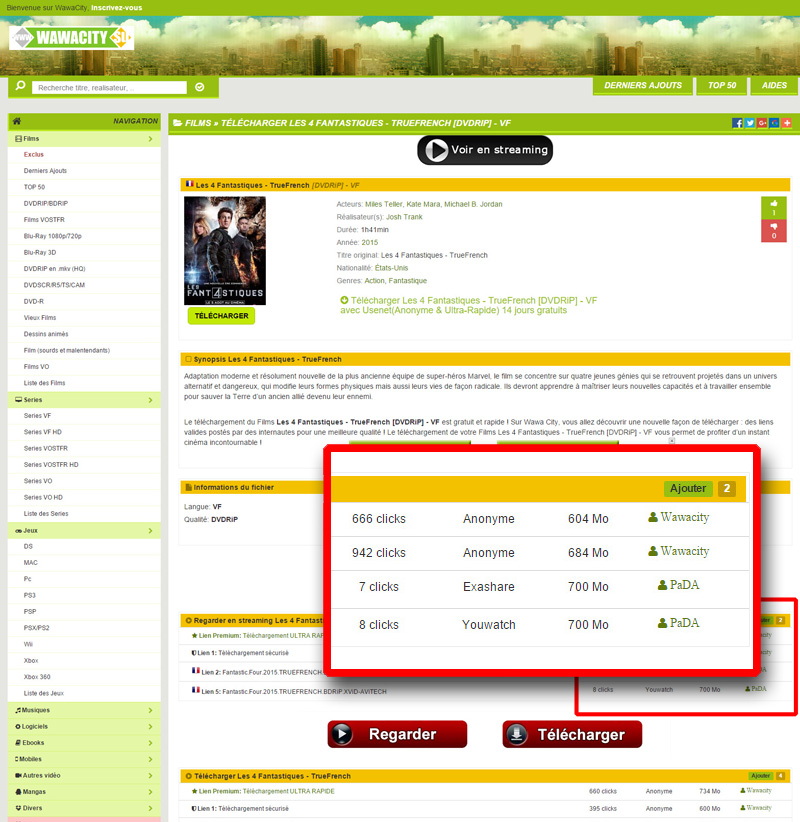Click into the search title field
Screen dimensions: 800x822
tap(109, 88)
